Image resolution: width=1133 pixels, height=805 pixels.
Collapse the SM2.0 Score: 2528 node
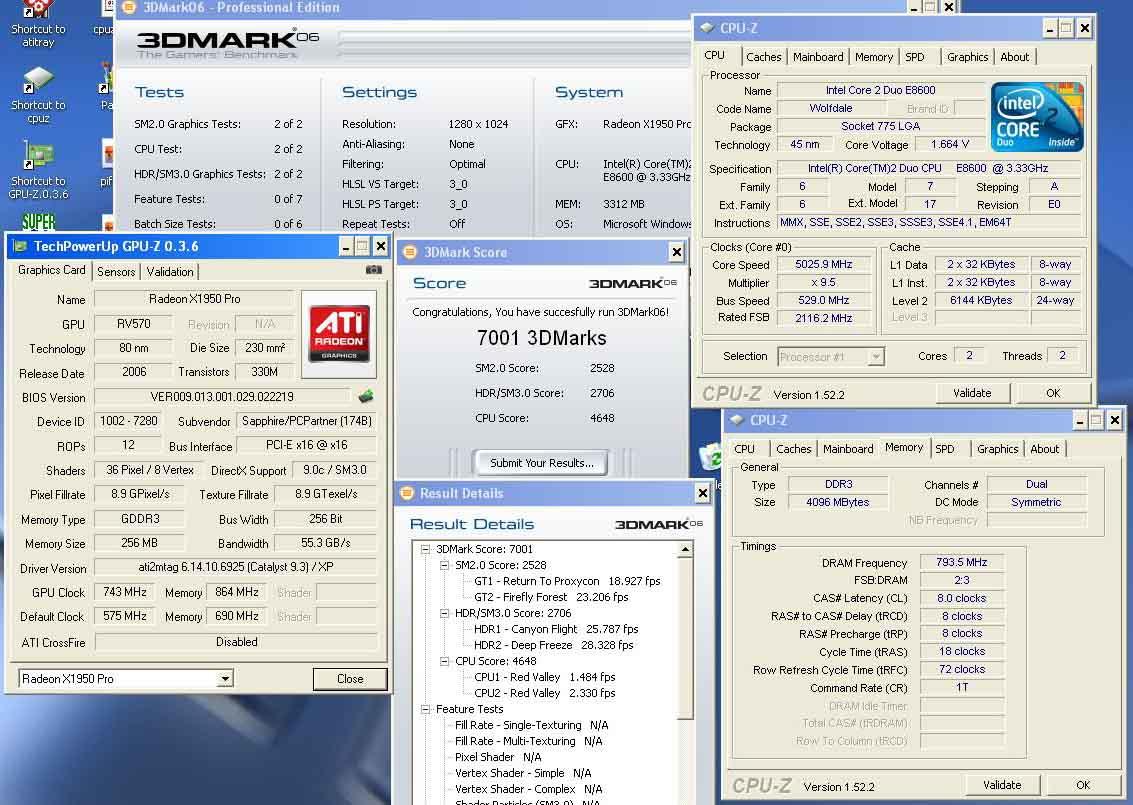(x=444, y=565)
